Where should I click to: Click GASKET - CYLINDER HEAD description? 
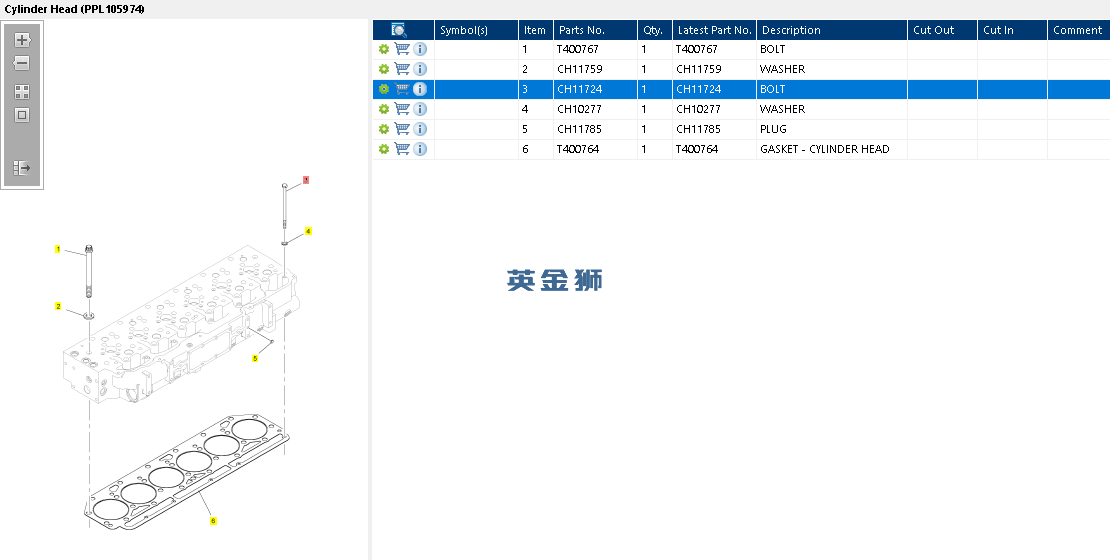tap(825, 149)
